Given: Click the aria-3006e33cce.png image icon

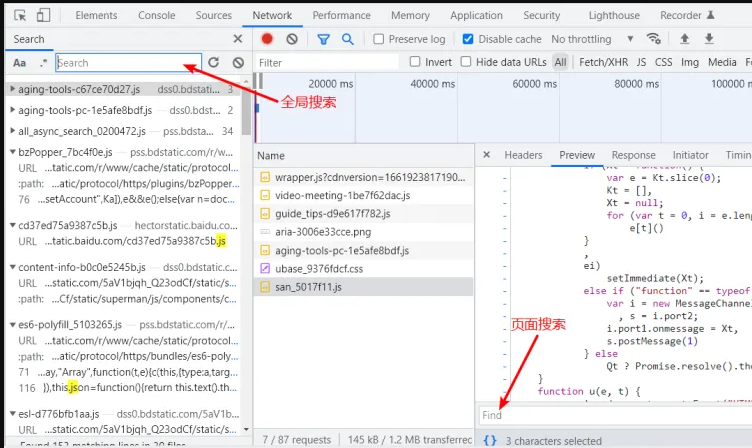Looking at the screenshot, I should tap(265, 232).
